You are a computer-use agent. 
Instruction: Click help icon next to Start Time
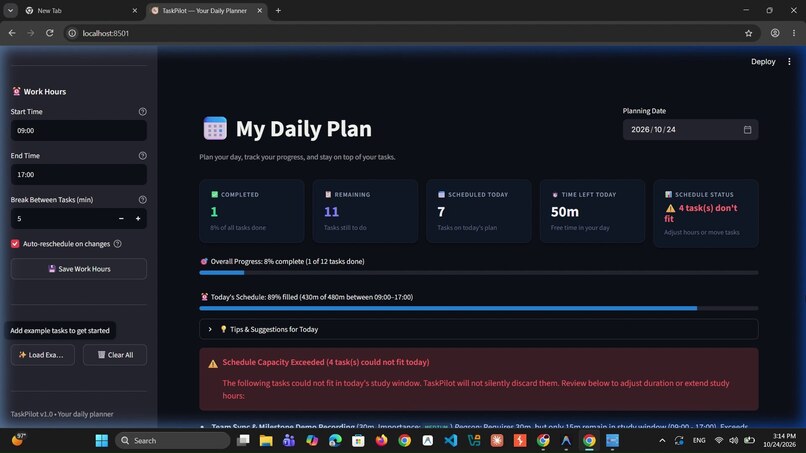(142, 112)
